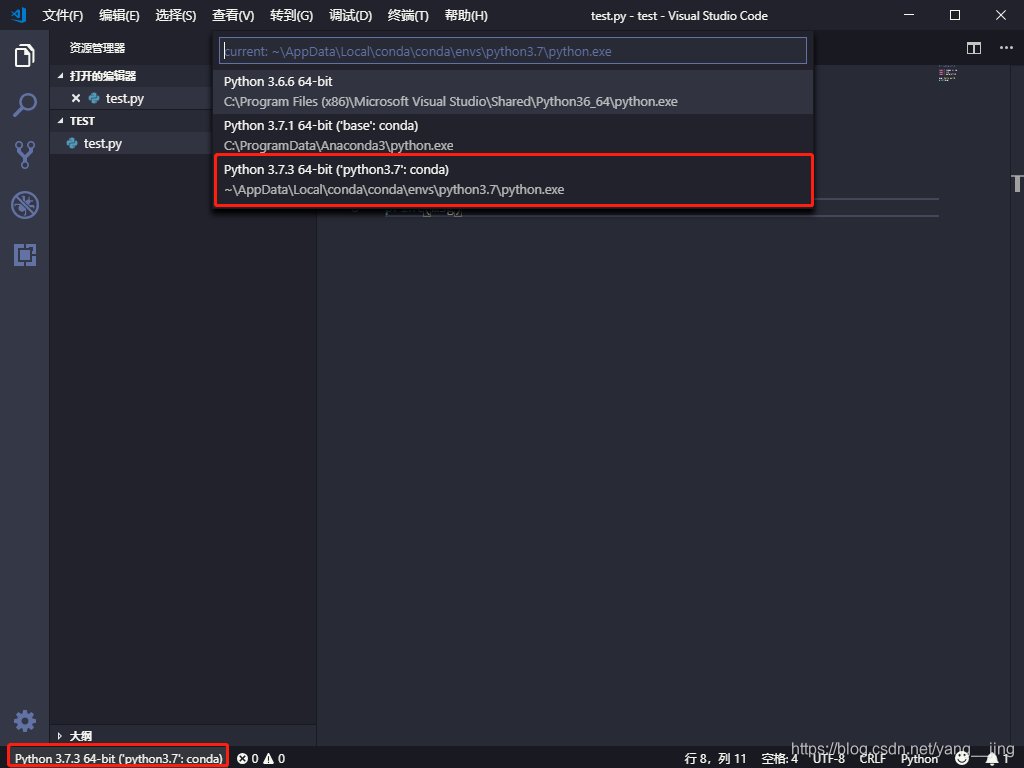Collapse the TEST folder section
The width and height of the screenshot is (1024, 768).
[x=61, y=121]
